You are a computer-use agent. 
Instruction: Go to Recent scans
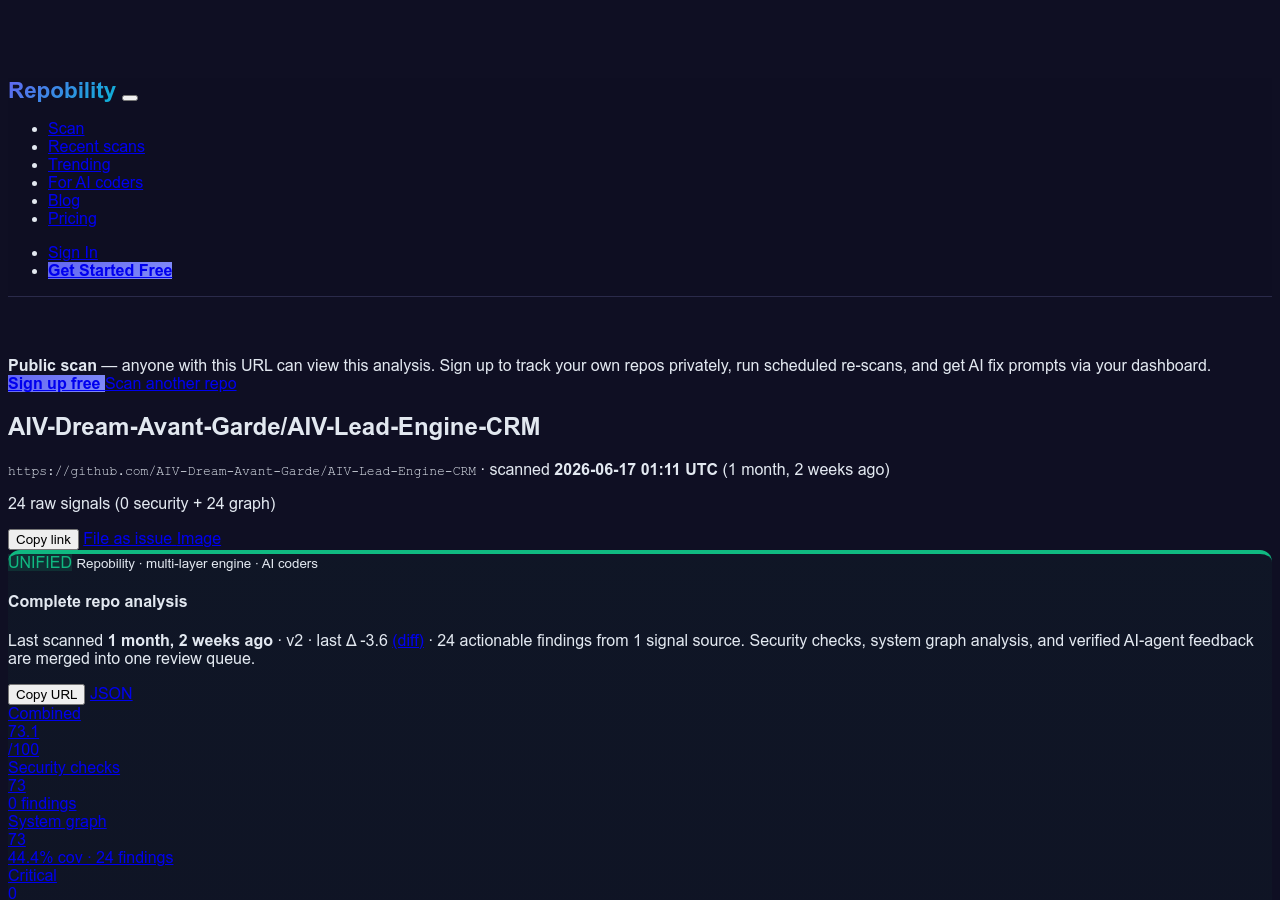pos(96,146)
